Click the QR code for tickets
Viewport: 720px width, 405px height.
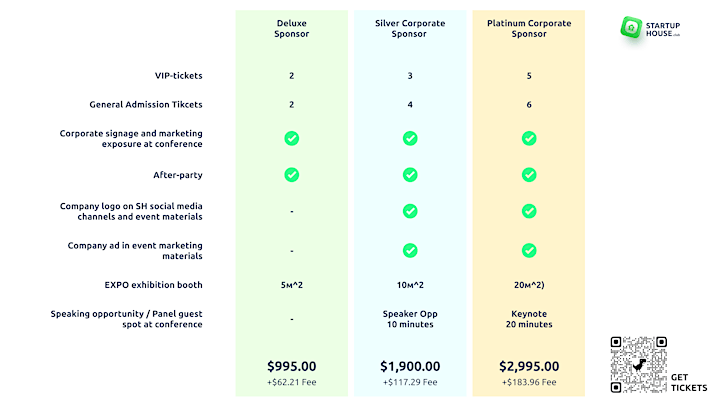point(638,365)
